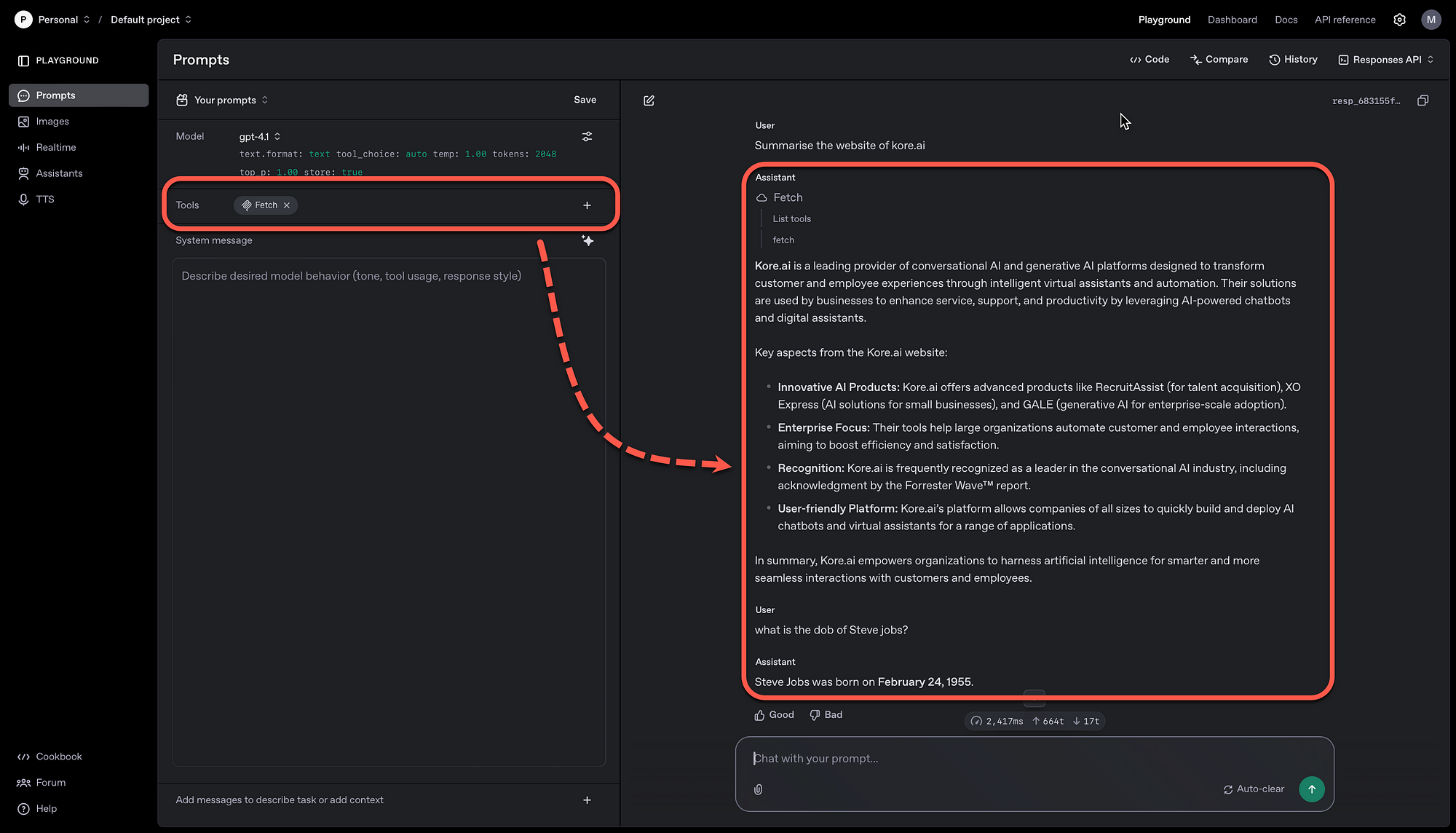
Task: Attach a file using the paperclip icon
Action: click(758, 789)
